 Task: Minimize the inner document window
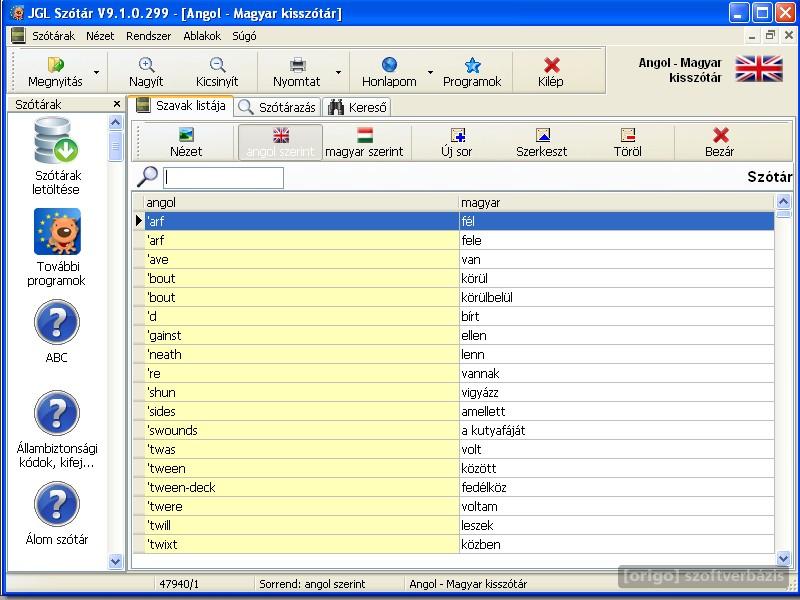pos(752,36)
